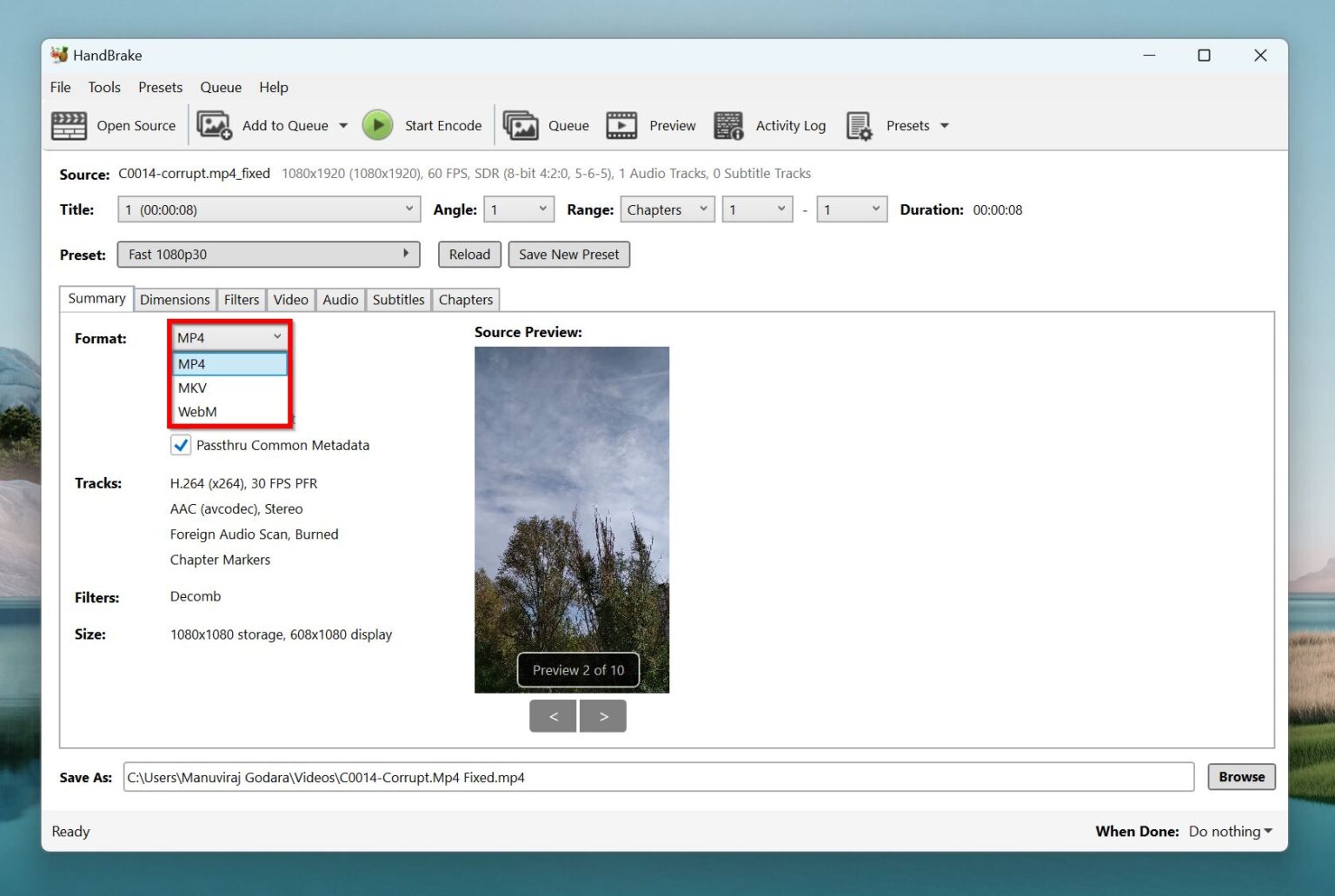The image size is (1335, 896).
Task: Click the HandBrake pineapple title bar icon
Action: [58, 55]
